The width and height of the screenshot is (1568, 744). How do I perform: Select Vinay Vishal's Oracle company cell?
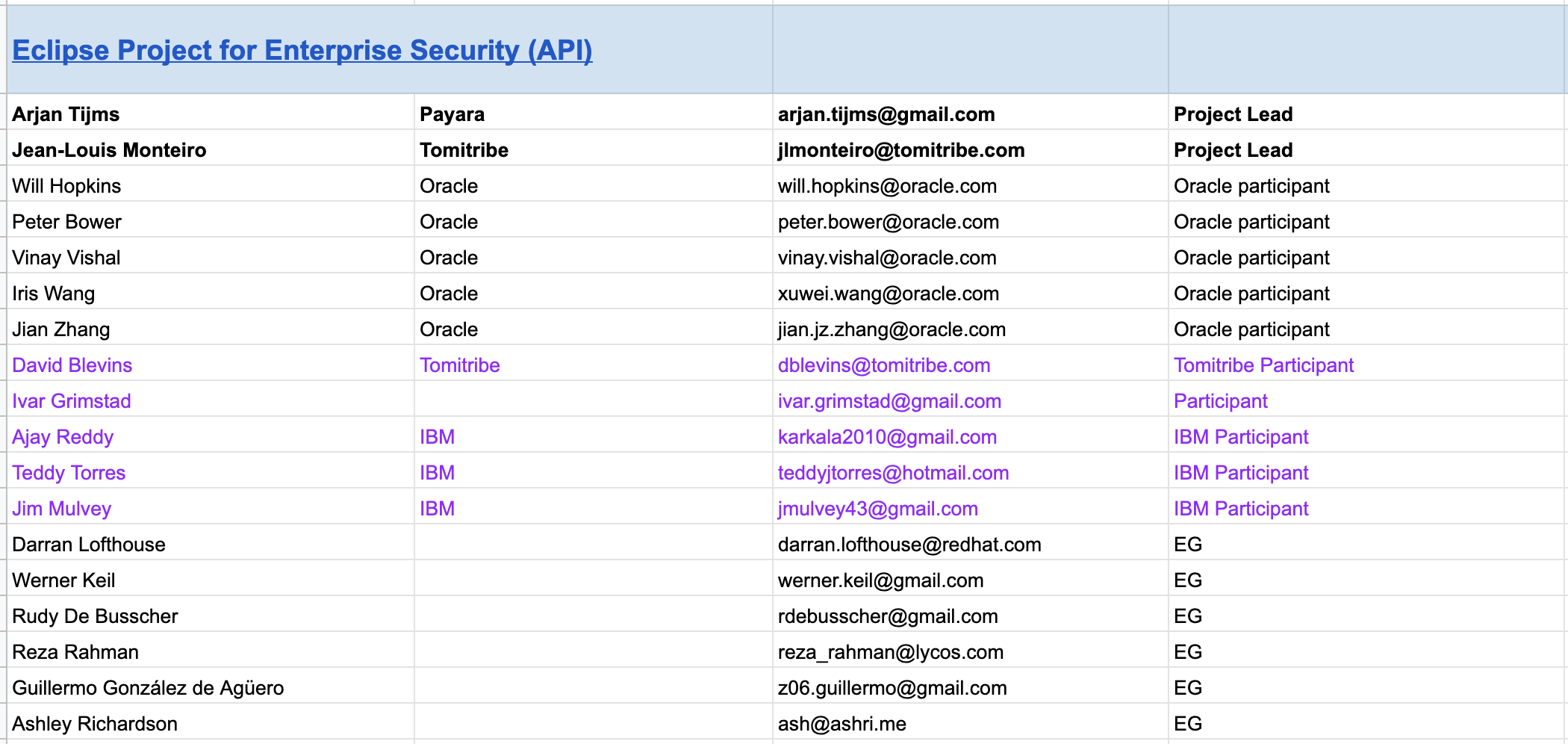pos(449,258)
